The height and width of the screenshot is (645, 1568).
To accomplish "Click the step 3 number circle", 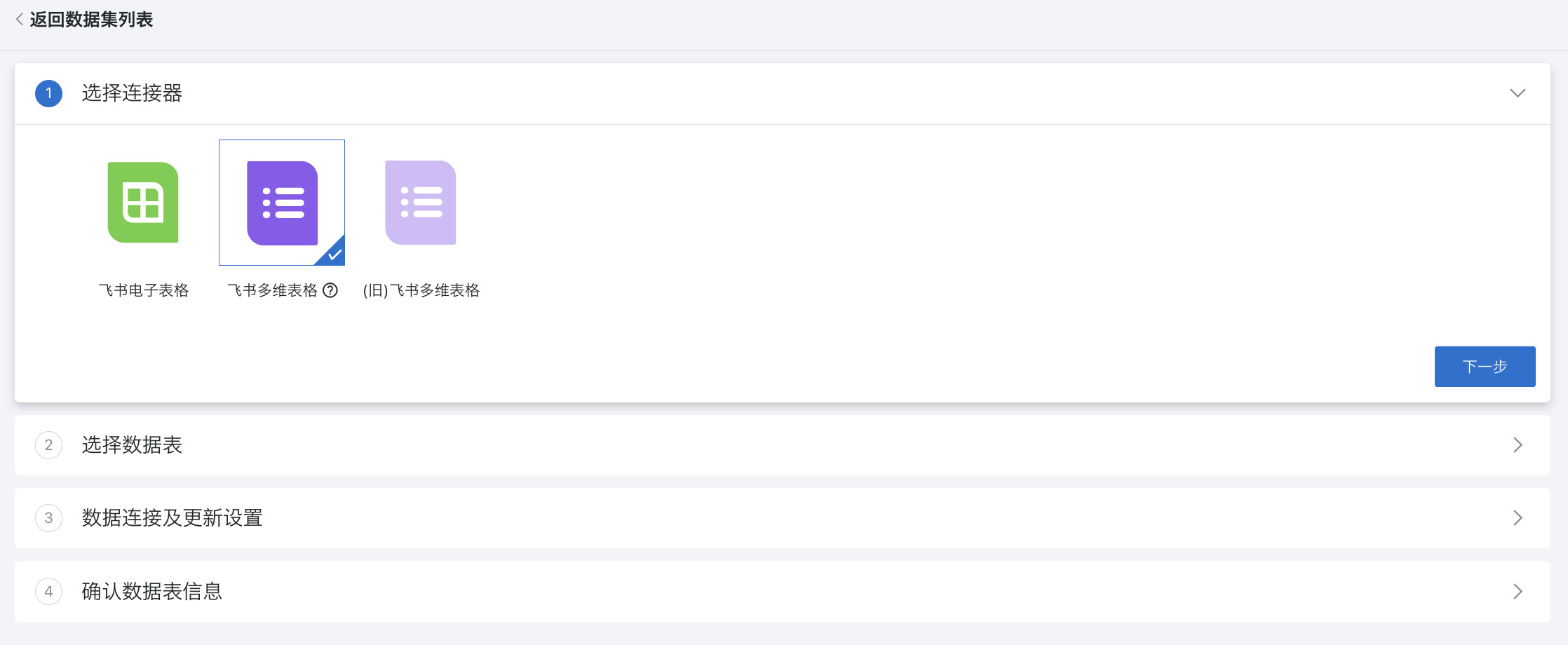I will 49,518.
